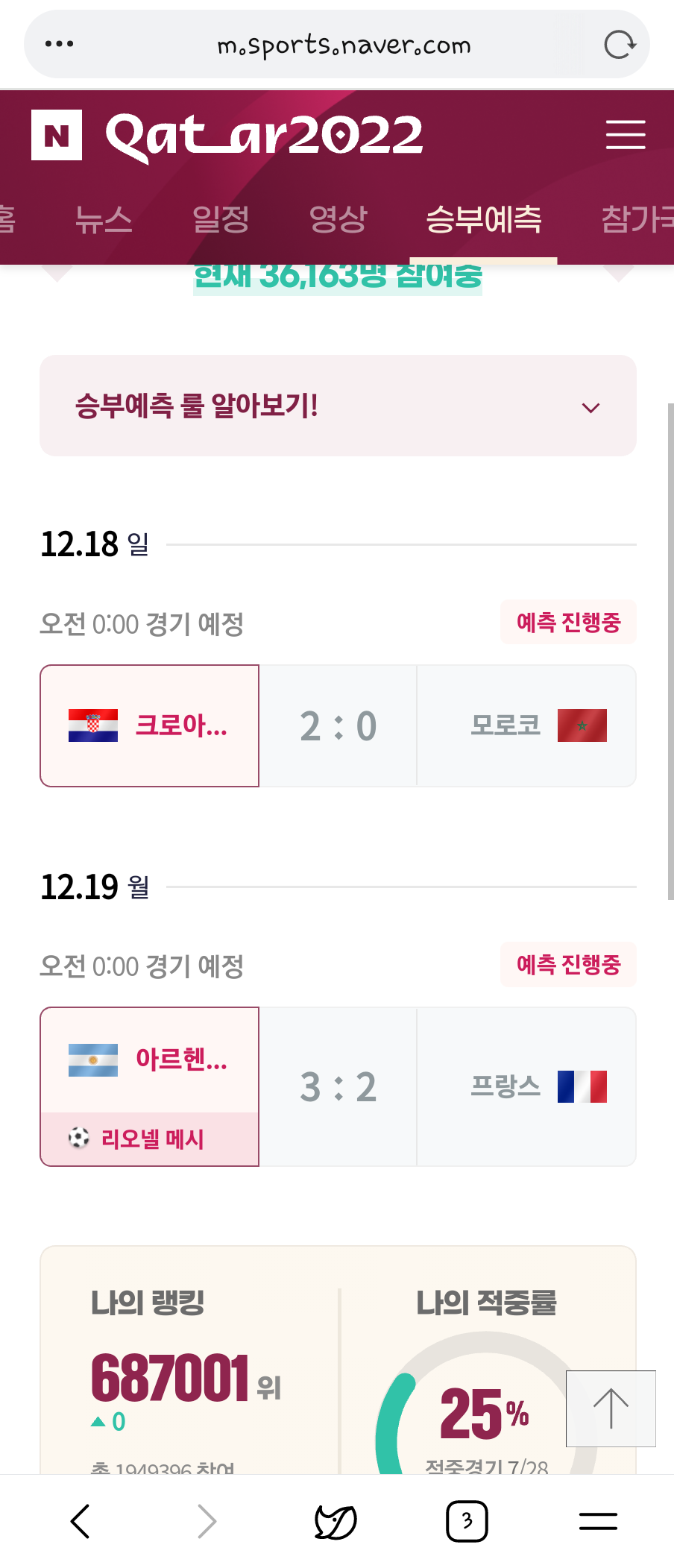Switch to the 일정 tab
Image resolution: width=674 pixels, height=1568 pixels.
coord(221,219)
